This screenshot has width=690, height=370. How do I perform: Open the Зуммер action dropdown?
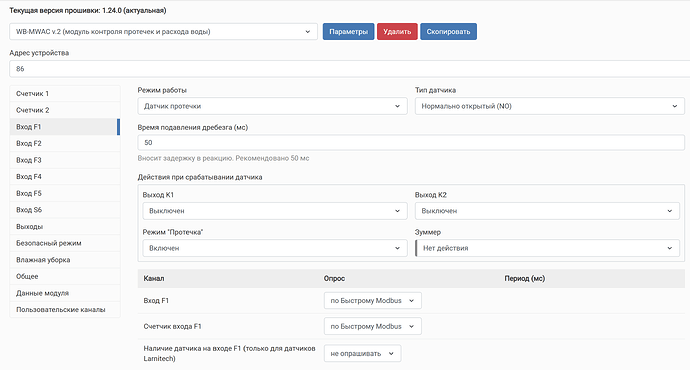point(547,248)
